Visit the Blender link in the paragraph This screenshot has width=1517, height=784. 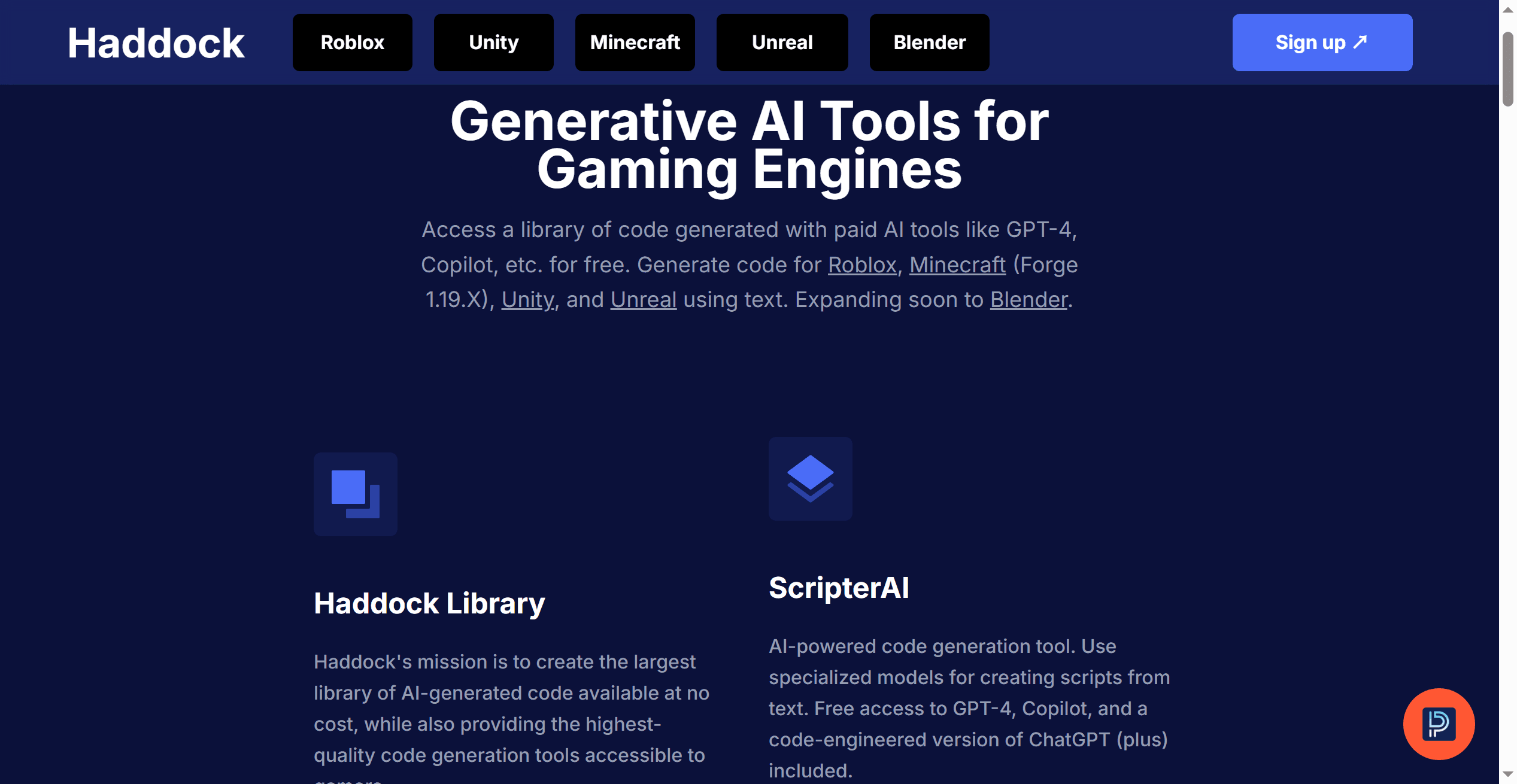pos(1028,300)
